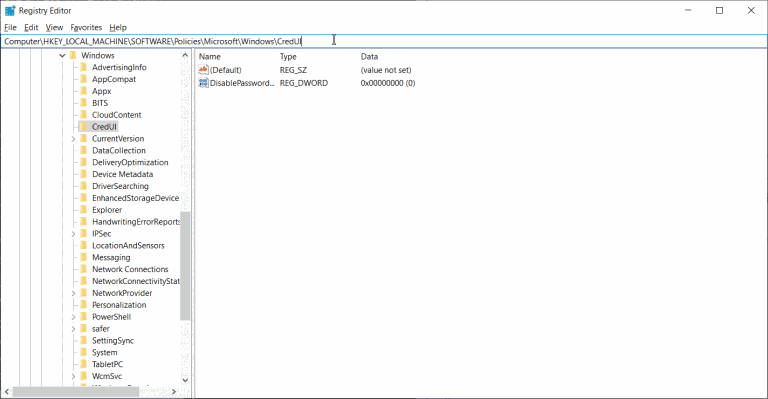
Task: Click the tree horizontal scroll-right arrow
Action: click(174, 392)
